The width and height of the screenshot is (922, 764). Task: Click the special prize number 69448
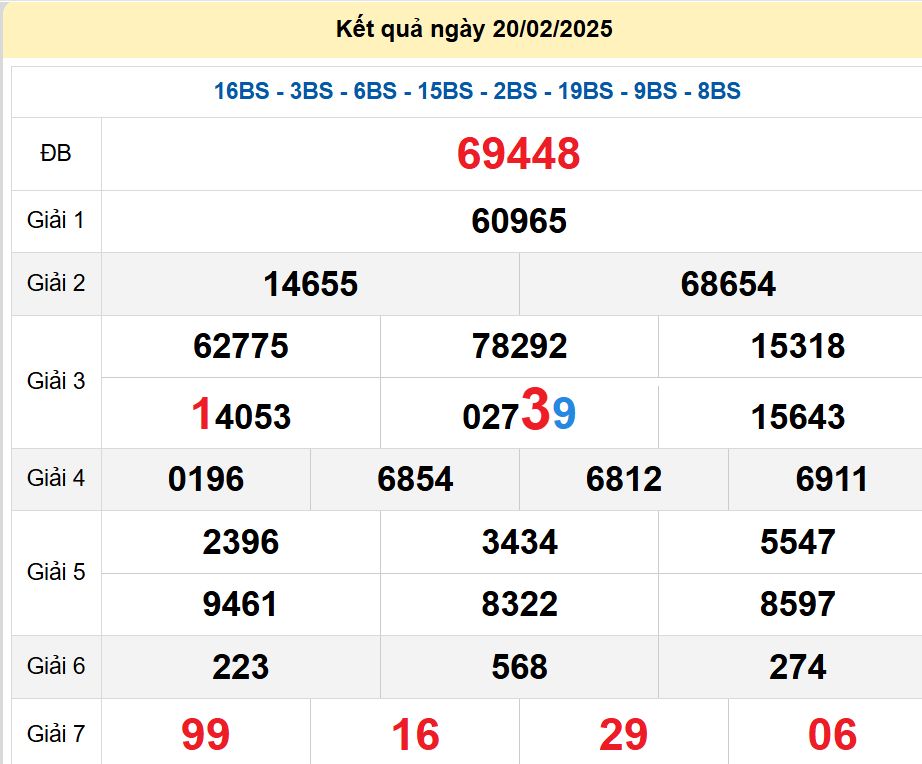[x=518, y=154]
